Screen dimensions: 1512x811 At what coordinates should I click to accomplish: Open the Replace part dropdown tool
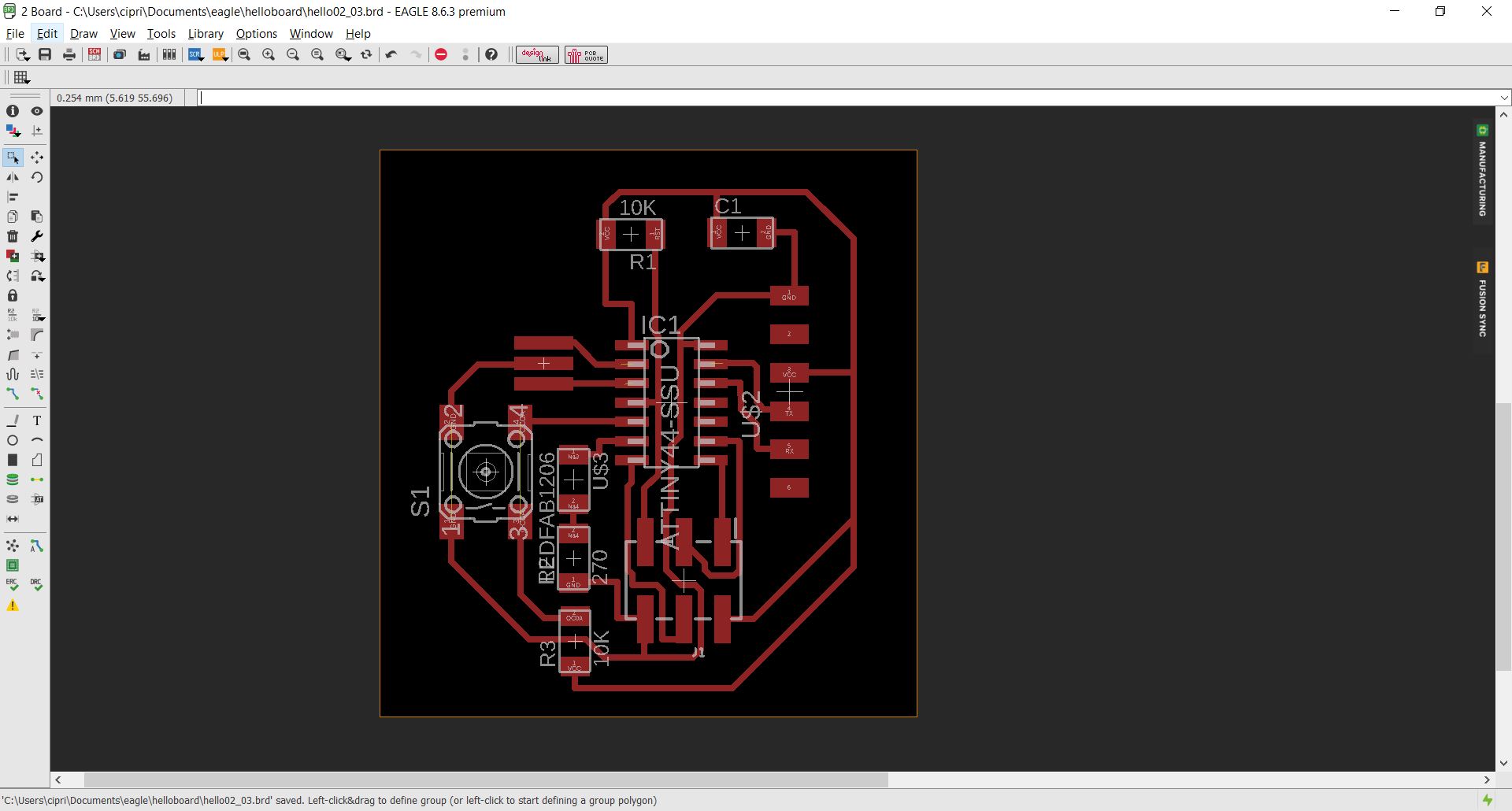coord(37,276)
